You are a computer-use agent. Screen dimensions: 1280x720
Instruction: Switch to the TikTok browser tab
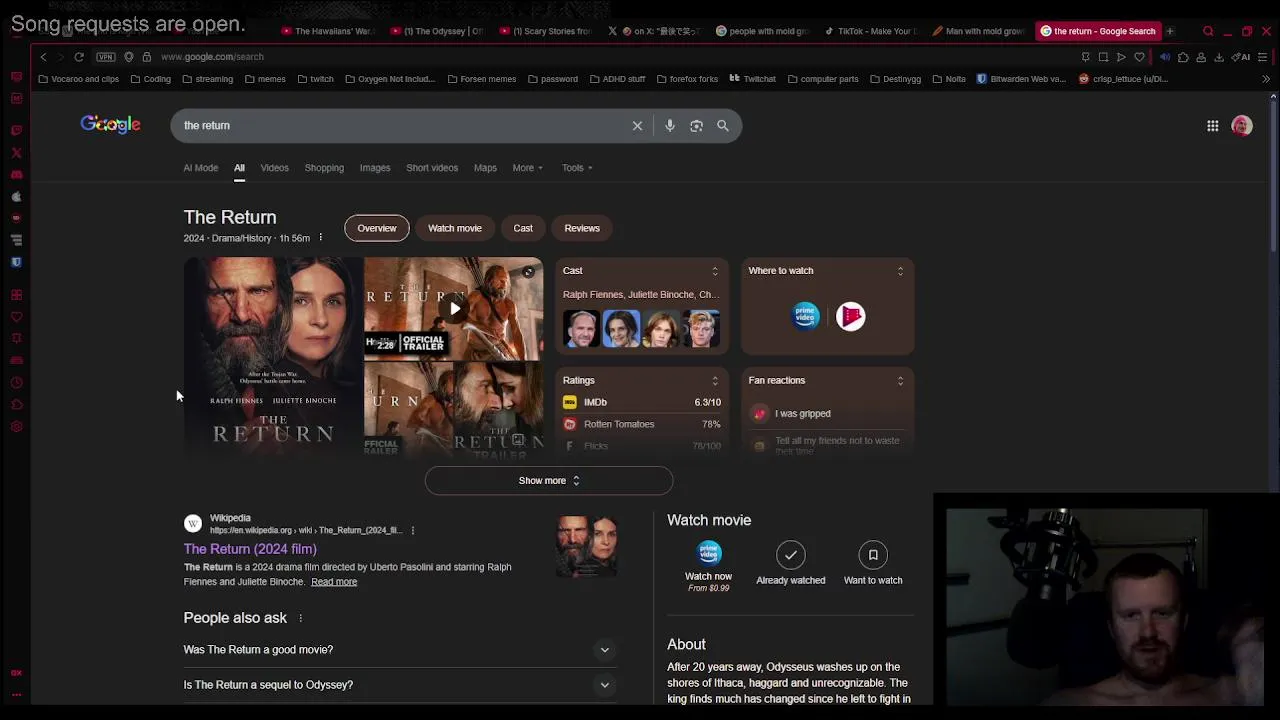pyautogui.click(x=870, y=31)
